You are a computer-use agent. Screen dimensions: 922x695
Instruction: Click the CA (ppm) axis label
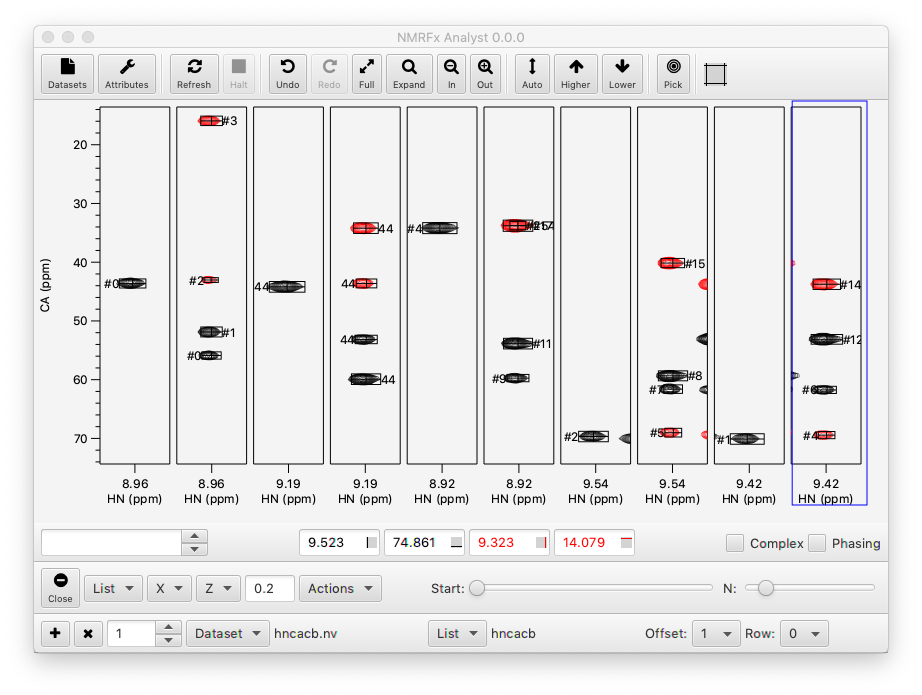pos(45,285)
